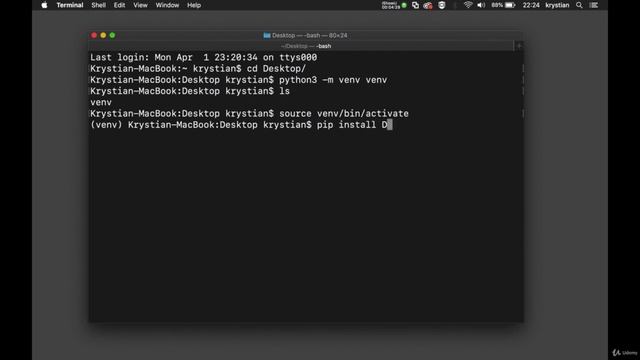Click the shield icon in menu bar
Screen dimensions: 640x360
click(x=442, y=5)
